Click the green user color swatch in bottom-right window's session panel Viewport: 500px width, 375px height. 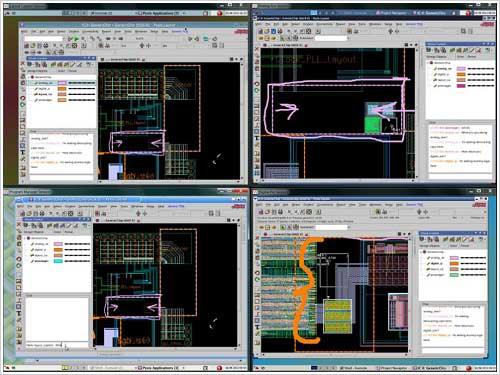454,275
